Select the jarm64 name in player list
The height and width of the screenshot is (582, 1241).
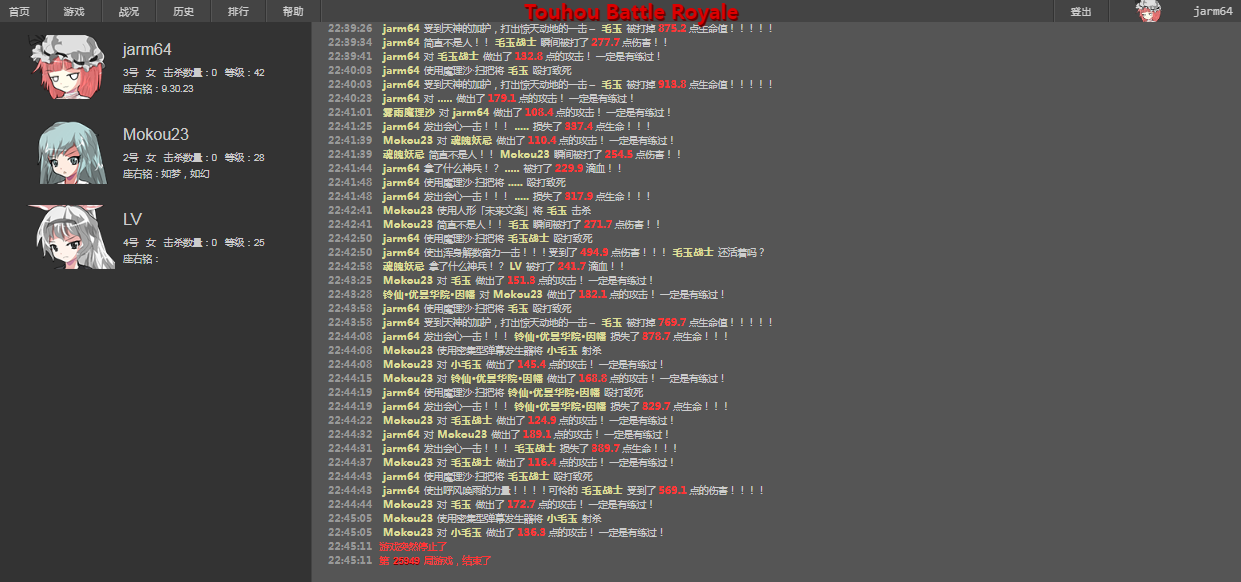[147, 50]
